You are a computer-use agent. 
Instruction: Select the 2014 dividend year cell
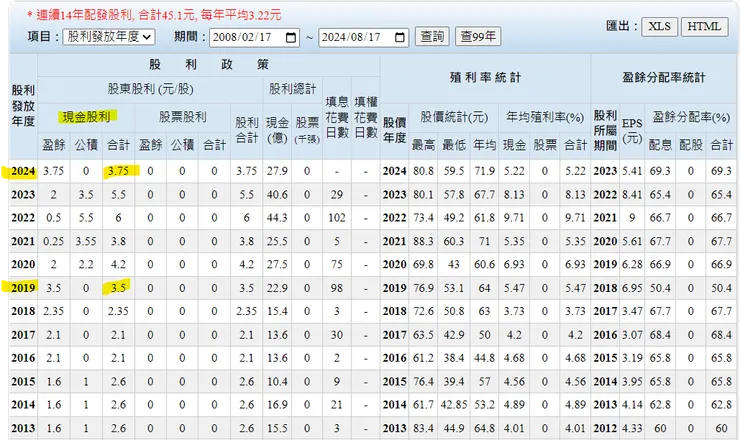23,405
